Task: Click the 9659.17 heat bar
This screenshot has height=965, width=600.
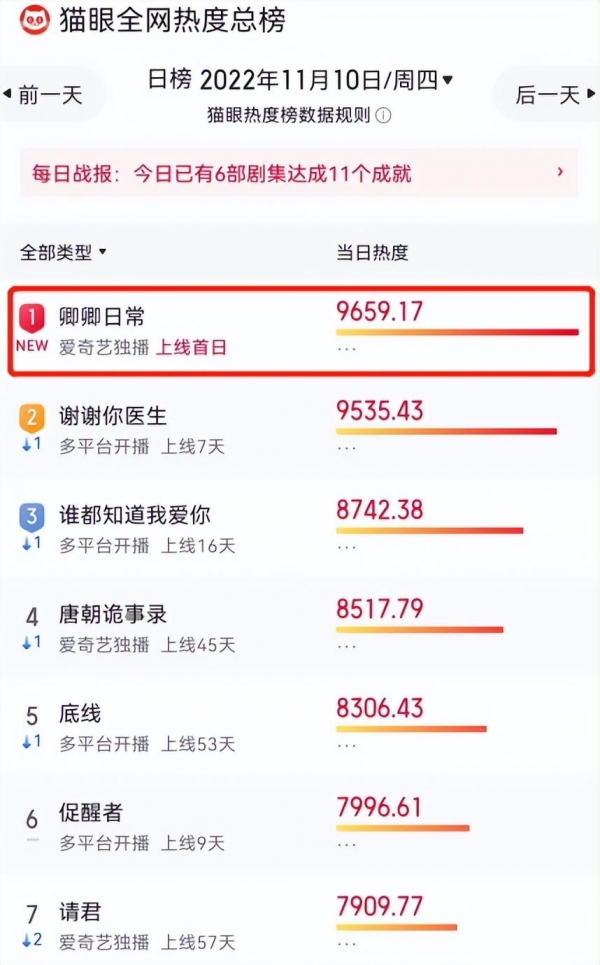Action: coord(457,332)
